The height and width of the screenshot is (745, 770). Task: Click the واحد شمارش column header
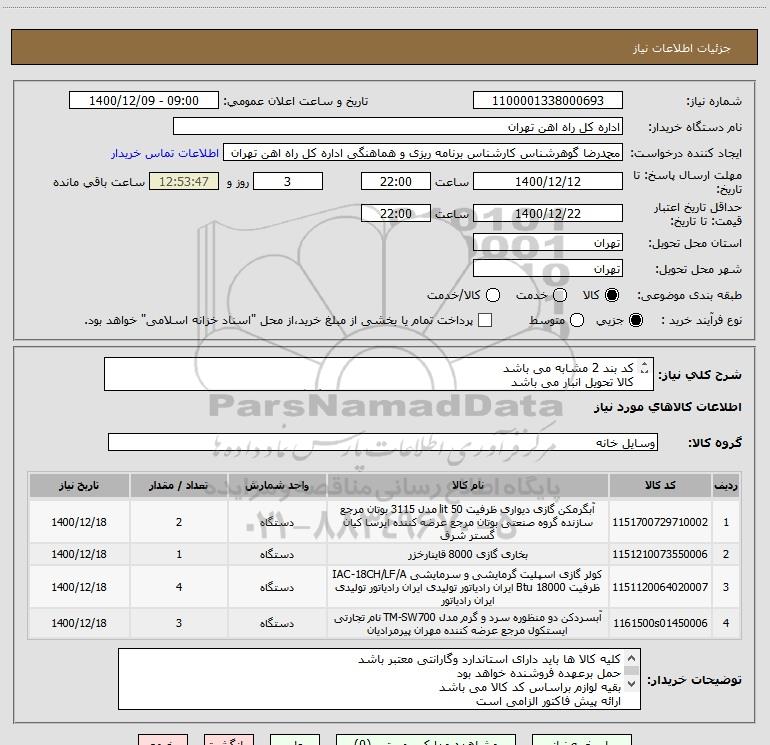277,485
